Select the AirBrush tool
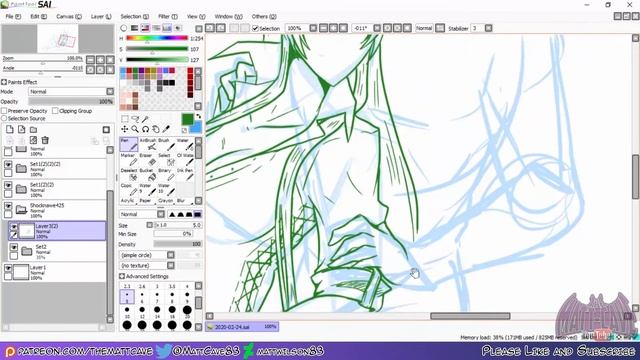Image resolution: width=640 pixels, height=360 pixels. [148, 144]
